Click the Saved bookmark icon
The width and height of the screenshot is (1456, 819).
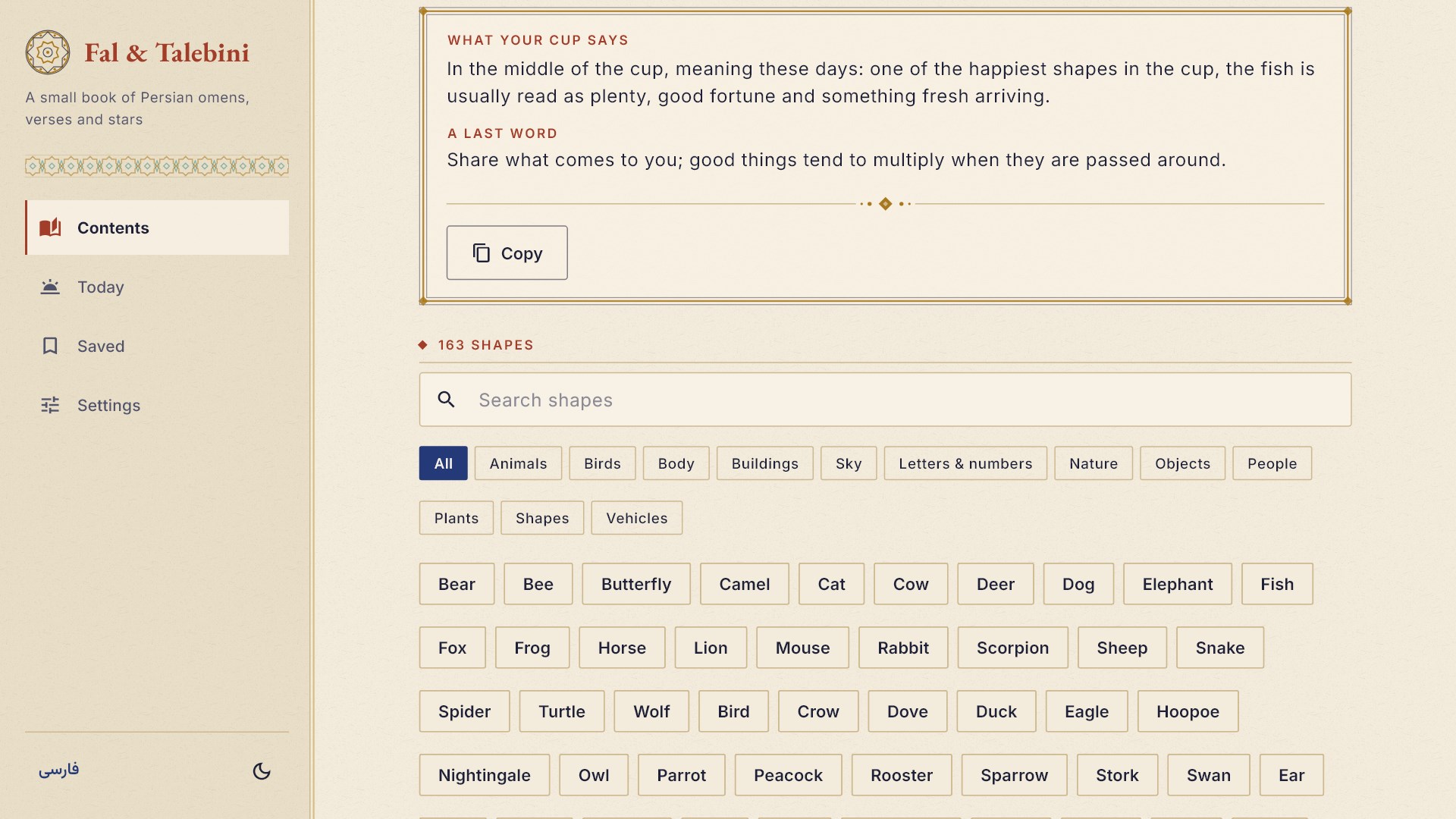click(50, 346)
